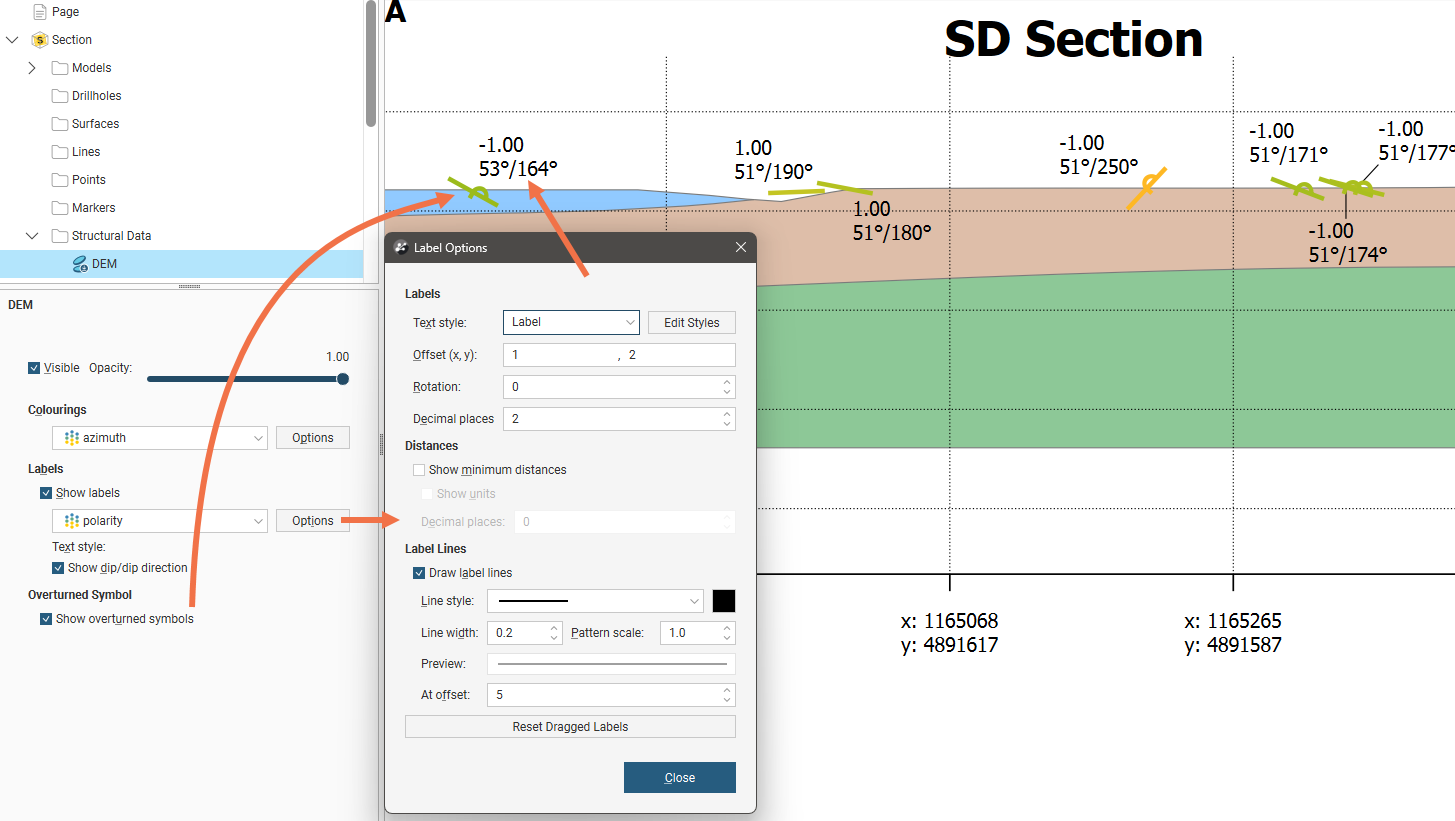Select the Points folder tree item
This screenshot has height=821, width=1455.
pyautogui.click(x=88, y=180)
